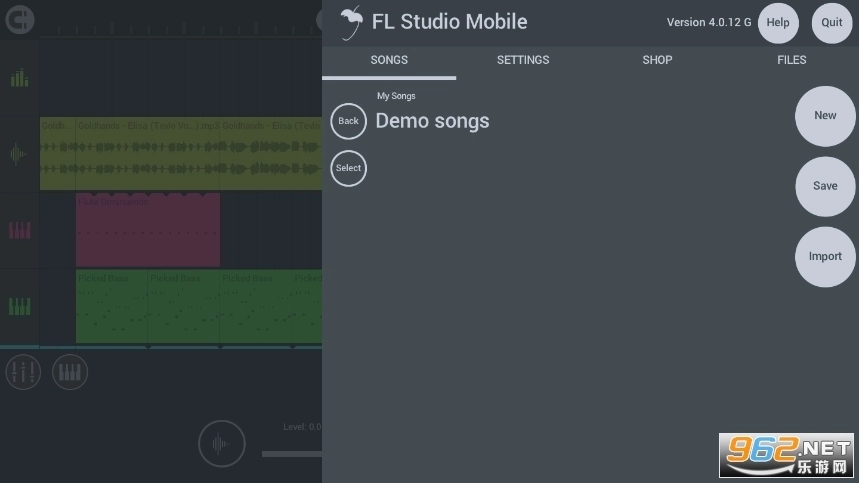This screenshot has width=859, height=483.
Task: Open the FILES tab
Action: tap(791, 60)
